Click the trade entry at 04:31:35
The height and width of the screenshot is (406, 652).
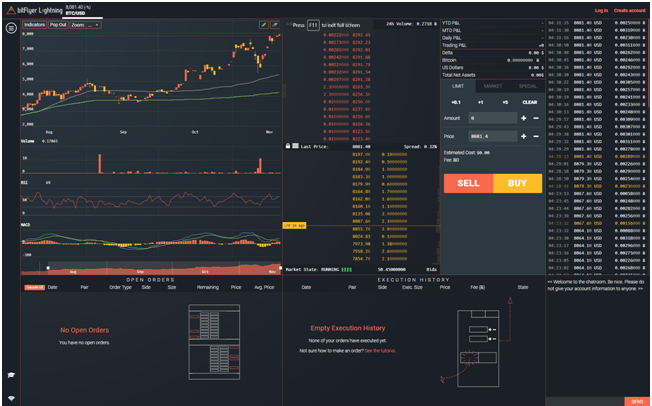coord(598,23)
